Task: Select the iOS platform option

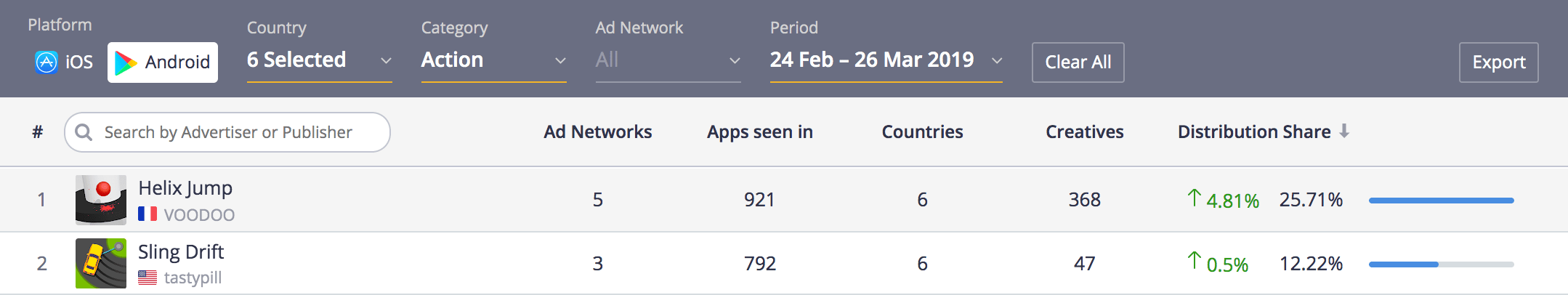Action: click(64, 62)
